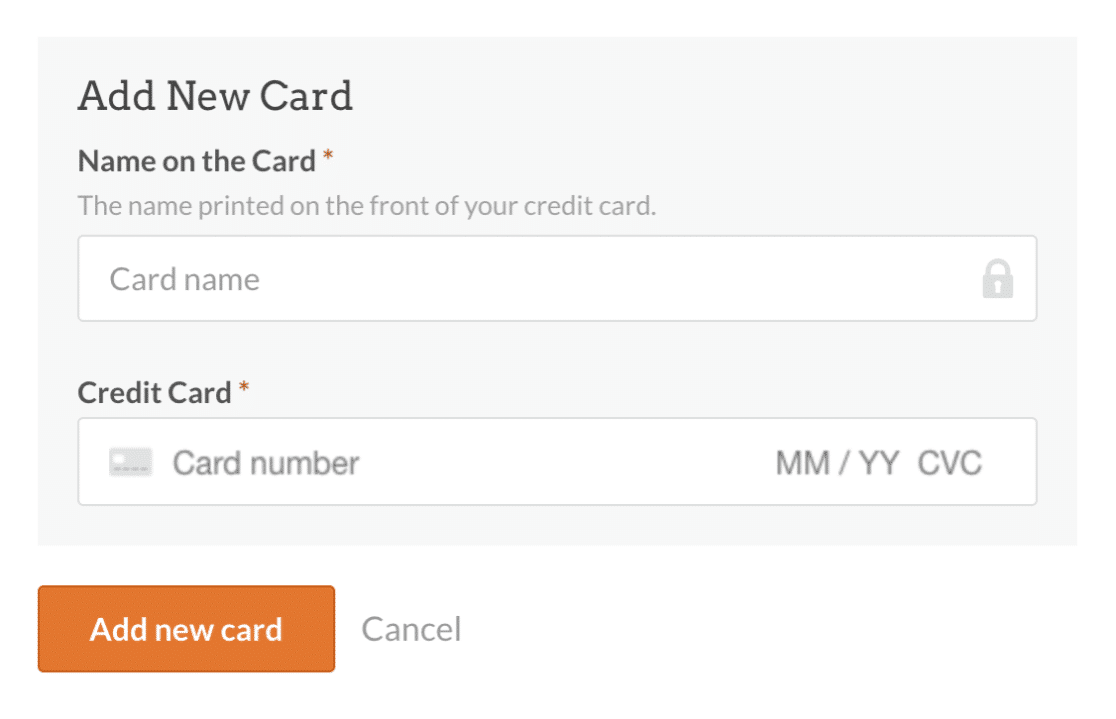Click the Credit Card field label
This screenshot has height=719, width=1116.
point(154,393)
